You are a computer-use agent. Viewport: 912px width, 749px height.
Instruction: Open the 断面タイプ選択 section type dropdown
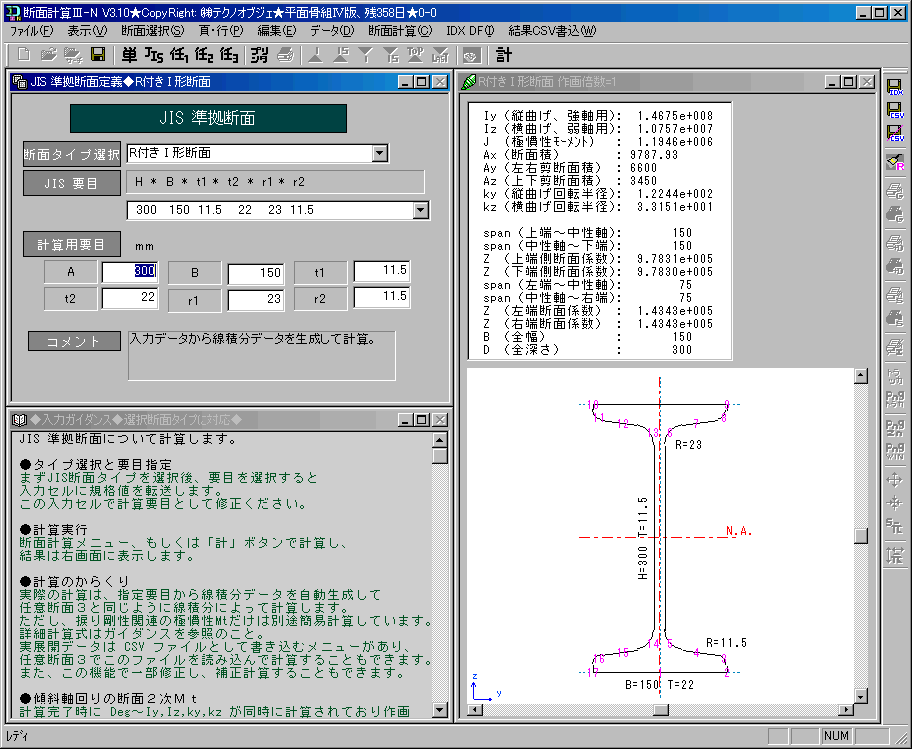click(x=379, y=153)
